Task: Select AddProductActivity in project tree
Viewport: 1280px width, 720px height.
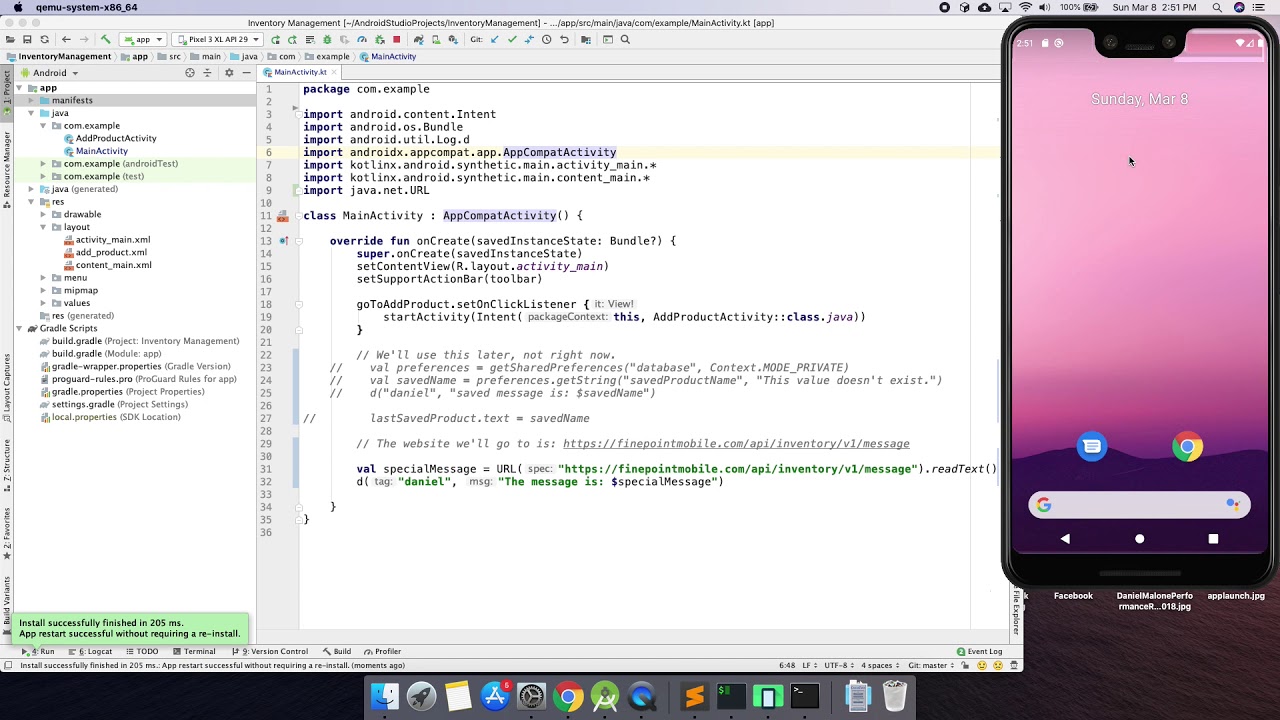Action: (116, 139)
